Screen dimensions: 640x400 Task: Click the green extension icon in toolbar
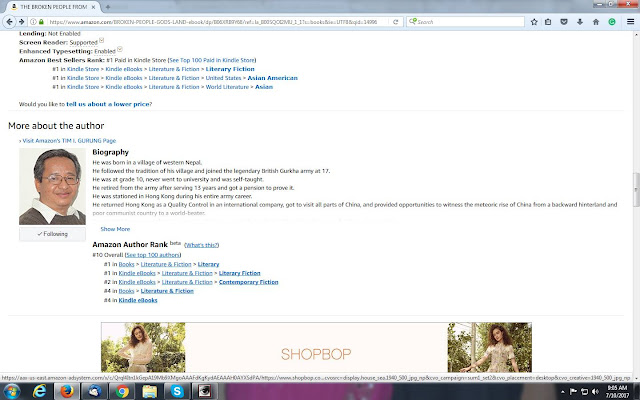(611, 22)
